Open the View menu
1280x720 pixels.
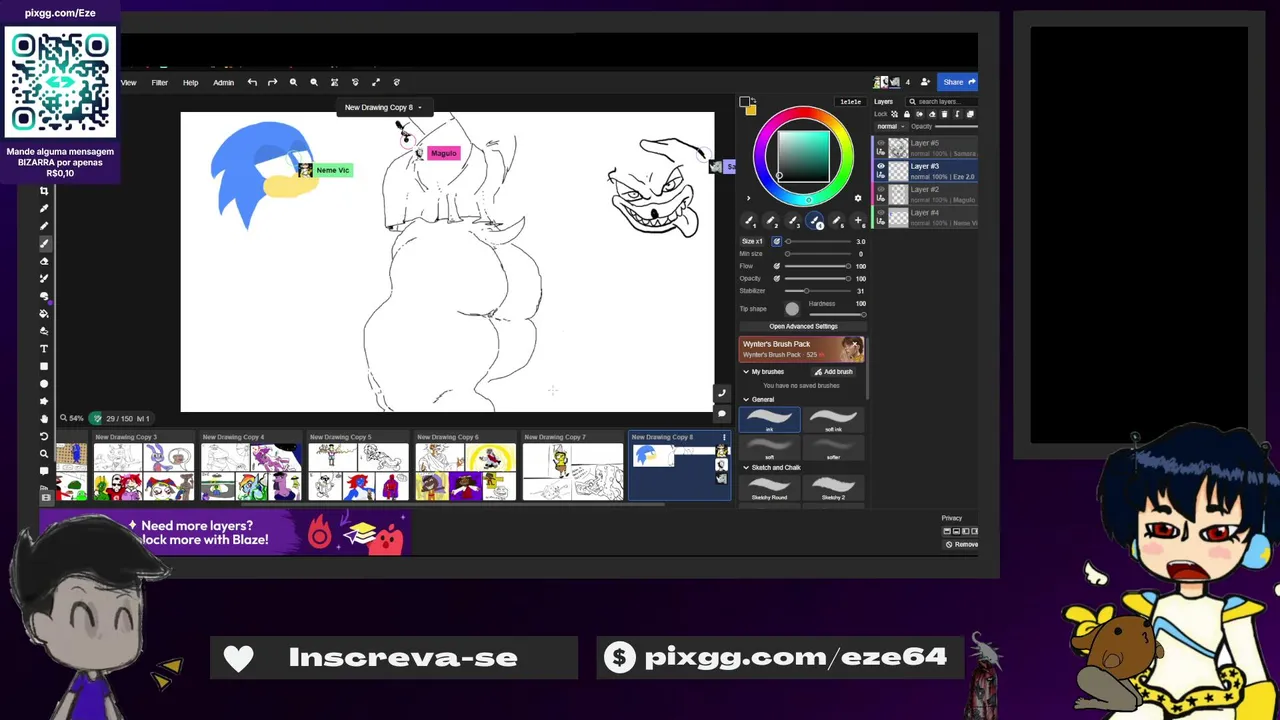[129, 82]
